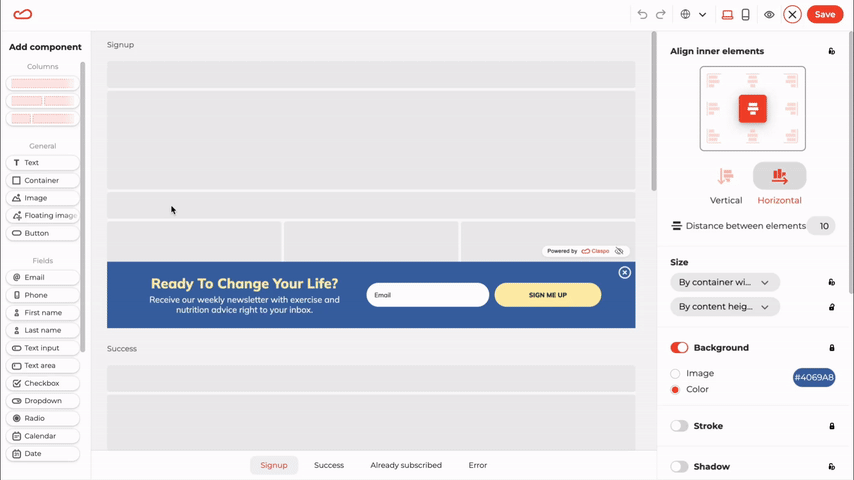
Task: Switch to the Signup tab
Action: pyautogui.click(x=274, y=465)
